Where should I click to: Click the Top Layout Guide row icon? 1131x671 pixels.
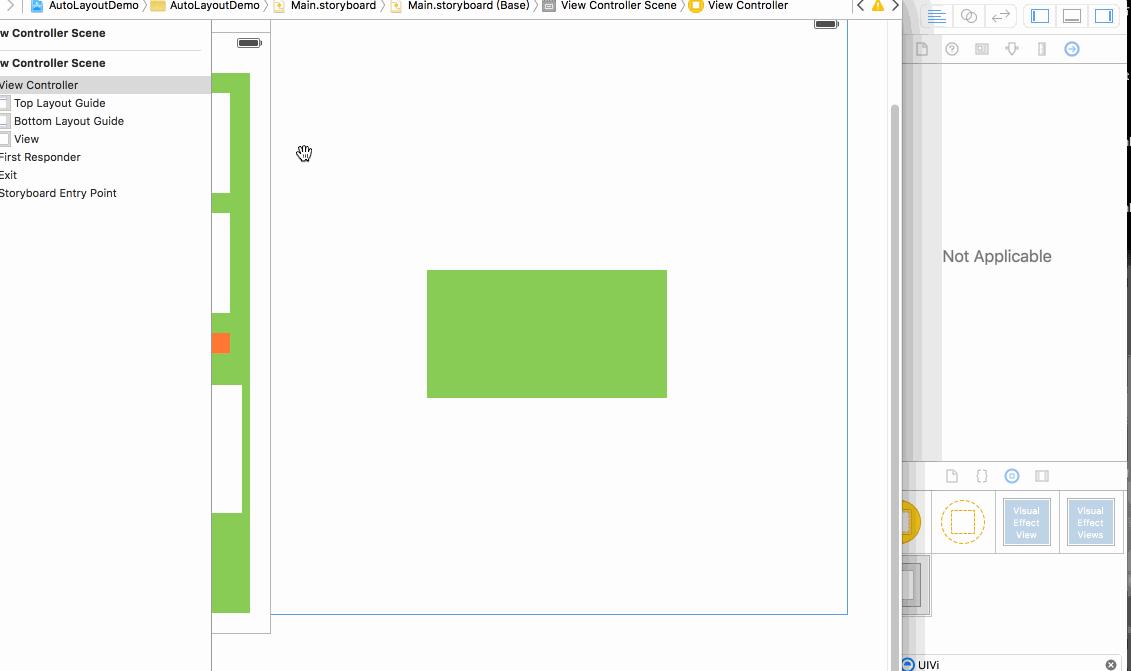tap(5, 103)
